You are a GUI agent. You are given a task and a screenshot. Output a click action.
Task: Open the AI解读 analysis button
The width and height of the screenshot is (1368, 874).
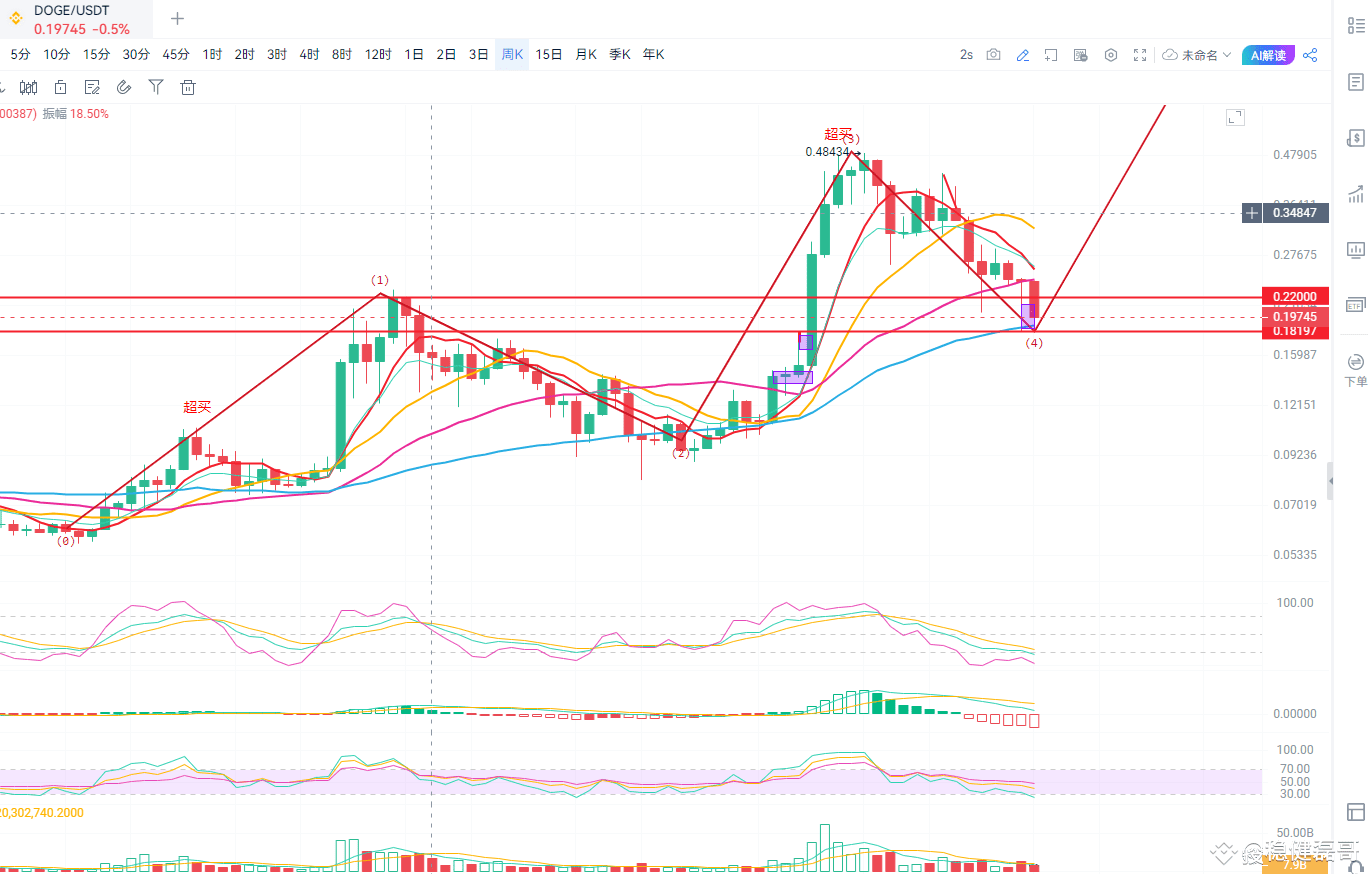click(1268, 55)
